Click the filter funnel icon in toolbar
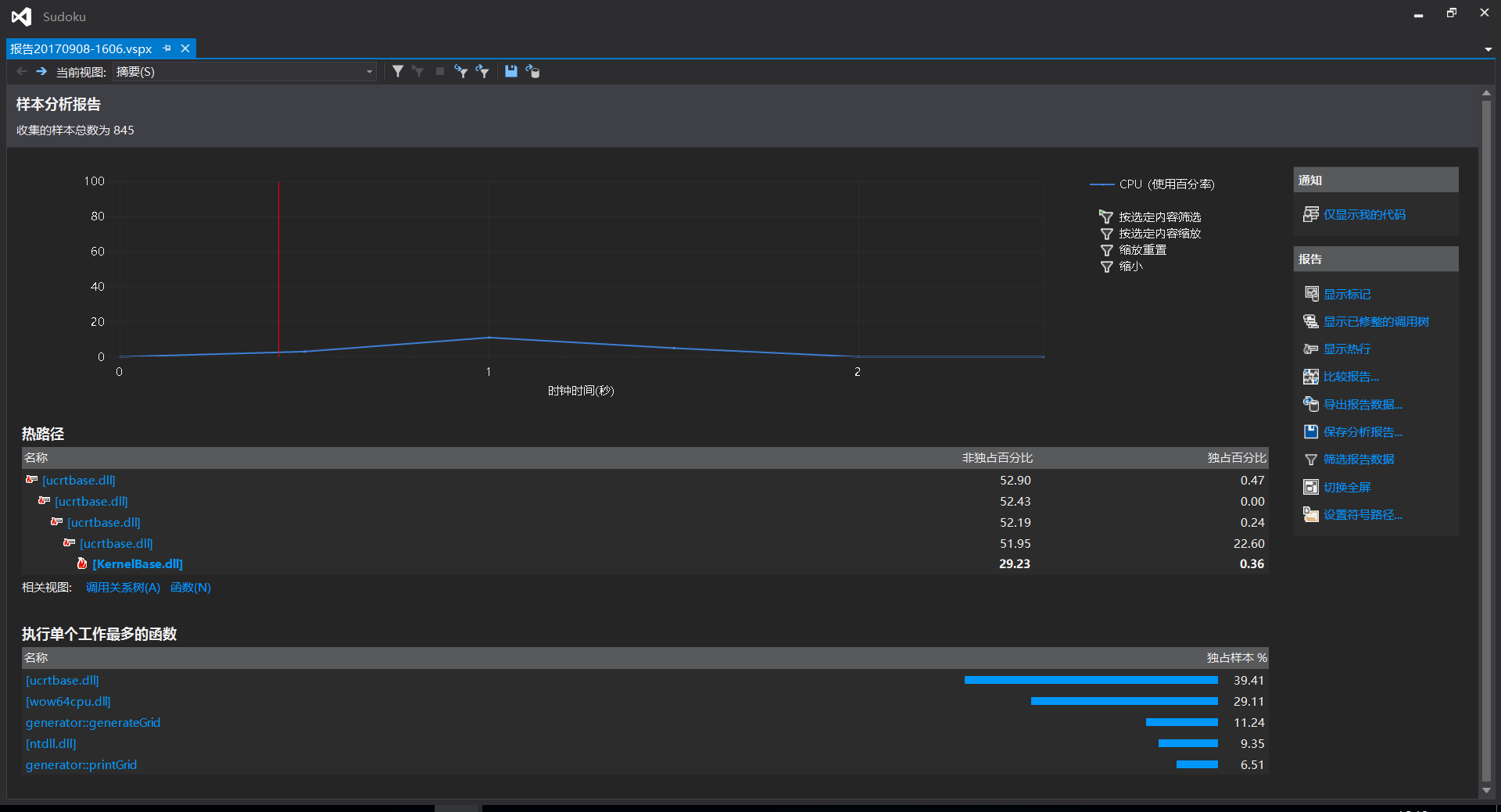This screenshot has height=812, width=1501. (398, 71)
